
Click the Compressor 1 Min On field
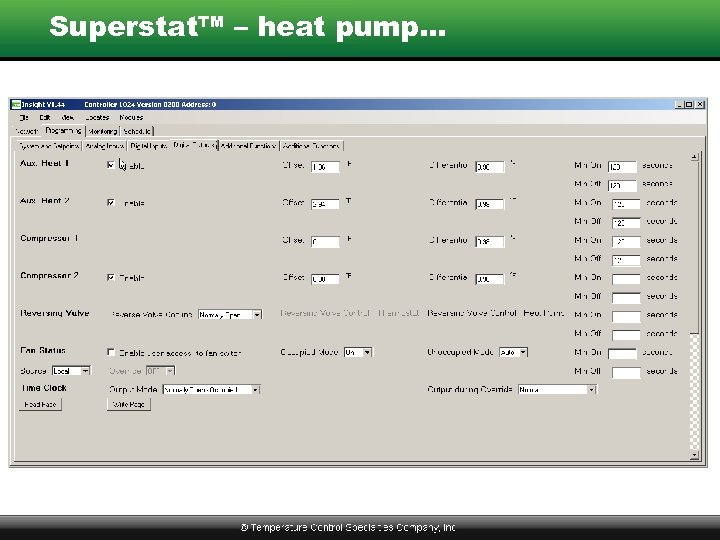coord(626,242)
